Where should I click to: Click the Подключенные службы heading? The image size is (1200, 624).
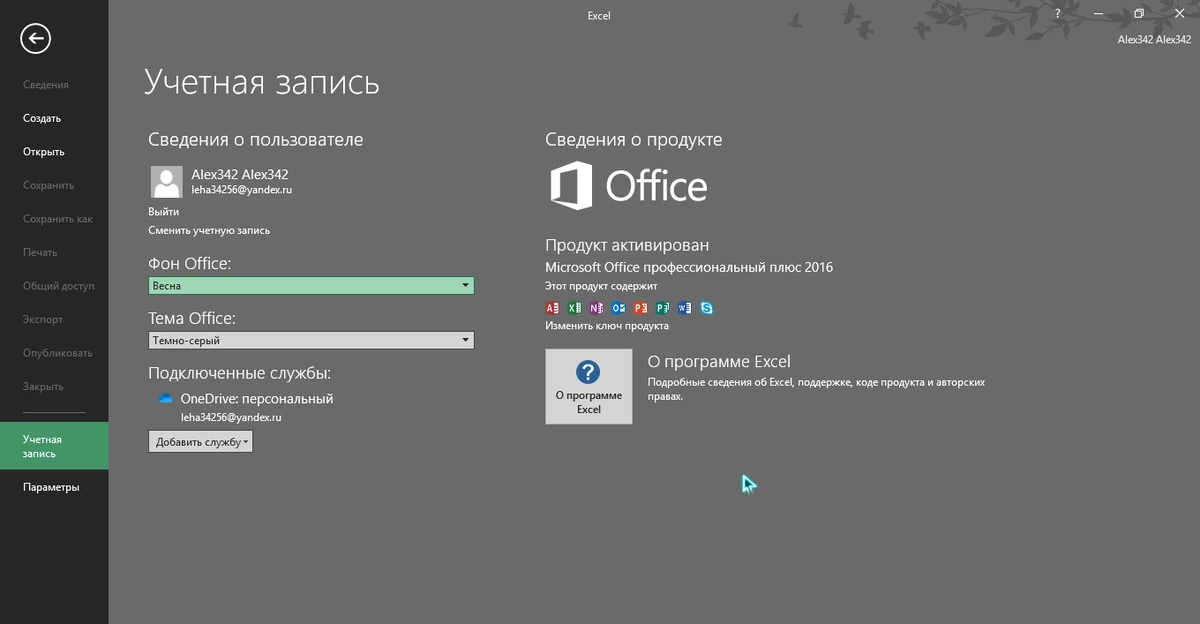coord(240,373)
